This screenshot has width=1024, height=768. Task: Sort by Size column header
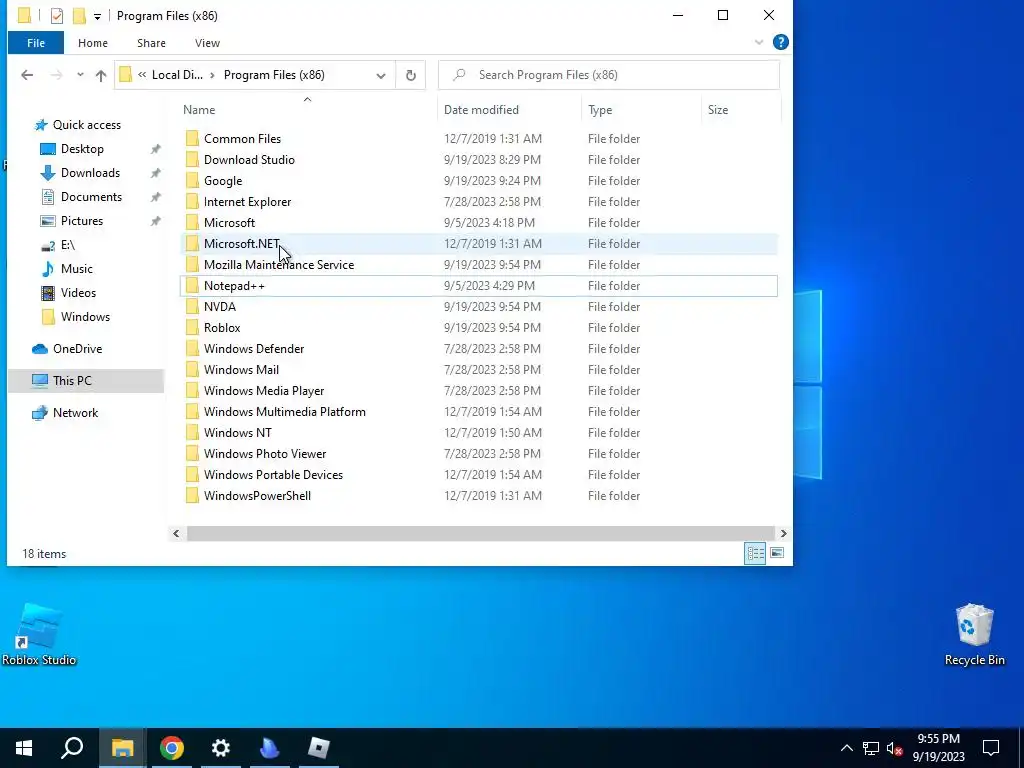[x=741, y=110]
